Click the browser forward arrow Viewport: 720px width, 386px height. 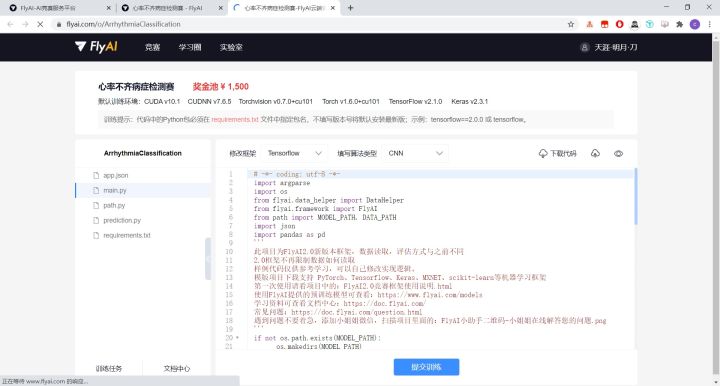click(x=25, y=24)
